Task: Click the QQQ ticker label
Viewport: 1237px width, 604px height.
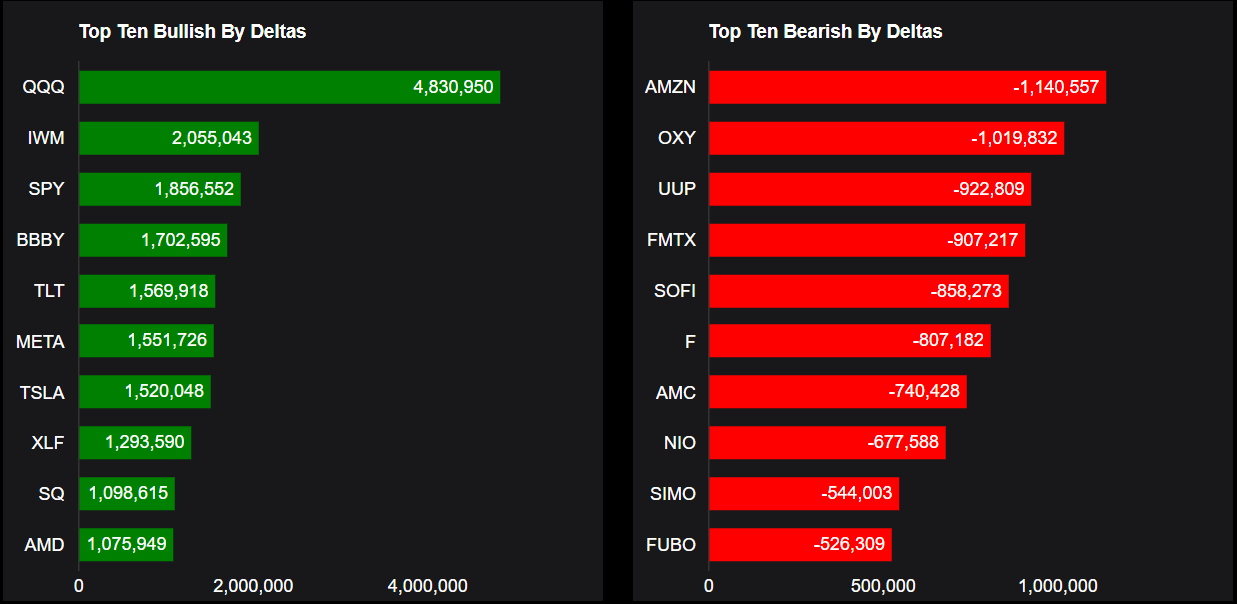Action: click(x=44, y=87)
